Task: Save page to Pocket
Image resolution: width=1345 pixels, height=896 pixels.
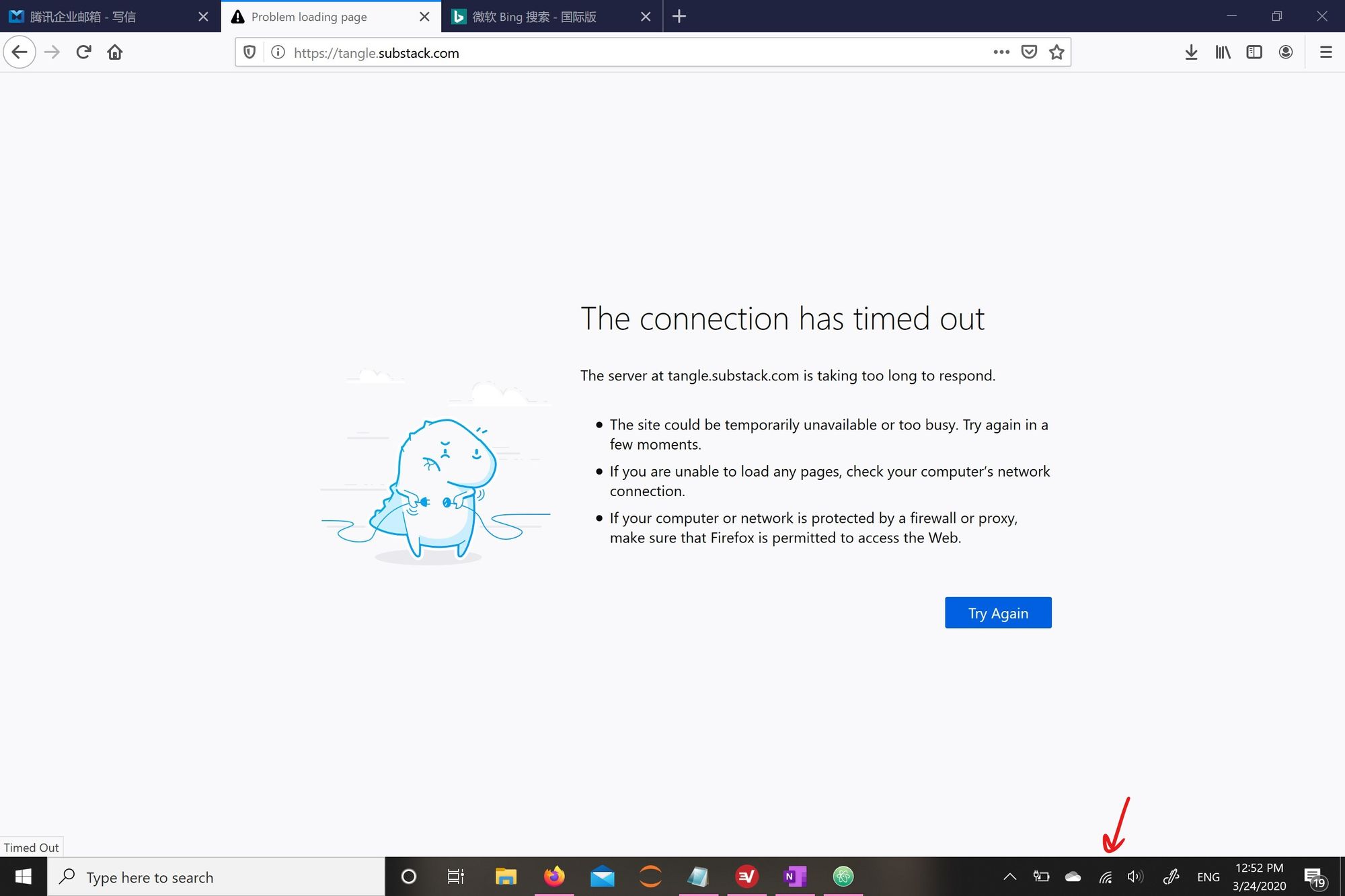Action: (x=1029, y=52)
